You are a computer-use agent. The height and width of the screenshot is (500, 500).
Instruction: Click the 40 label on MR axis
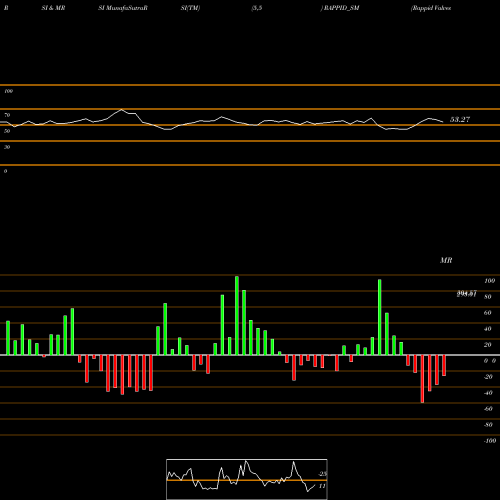[488, 329]
